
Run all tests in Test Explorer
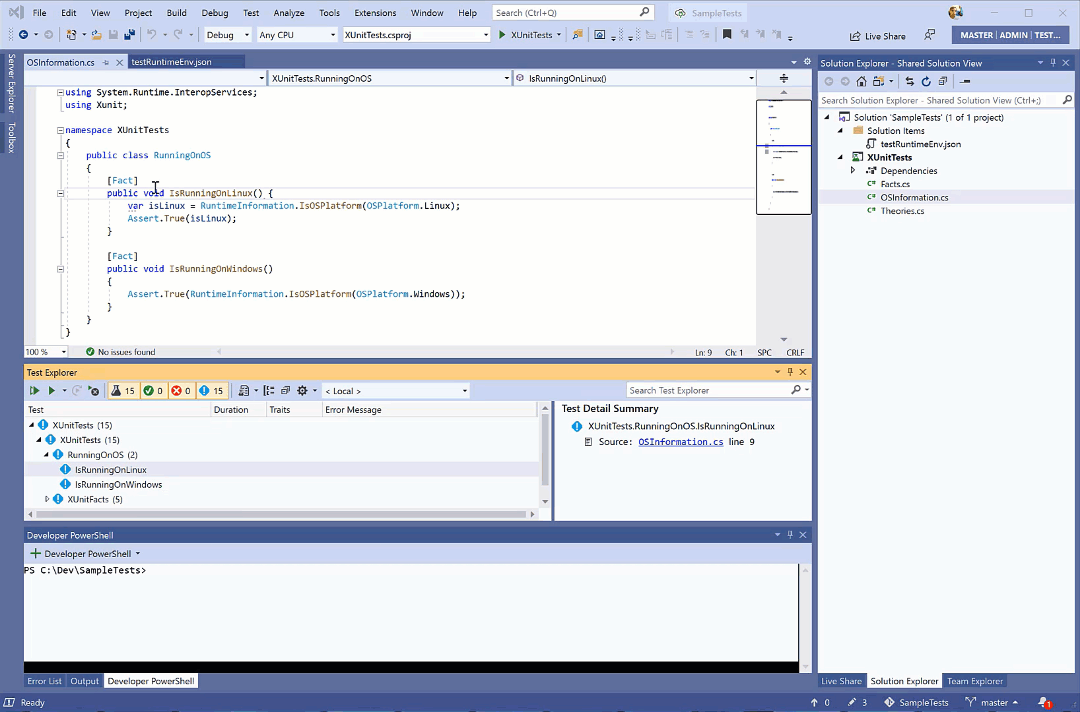[x=34, y=390]
